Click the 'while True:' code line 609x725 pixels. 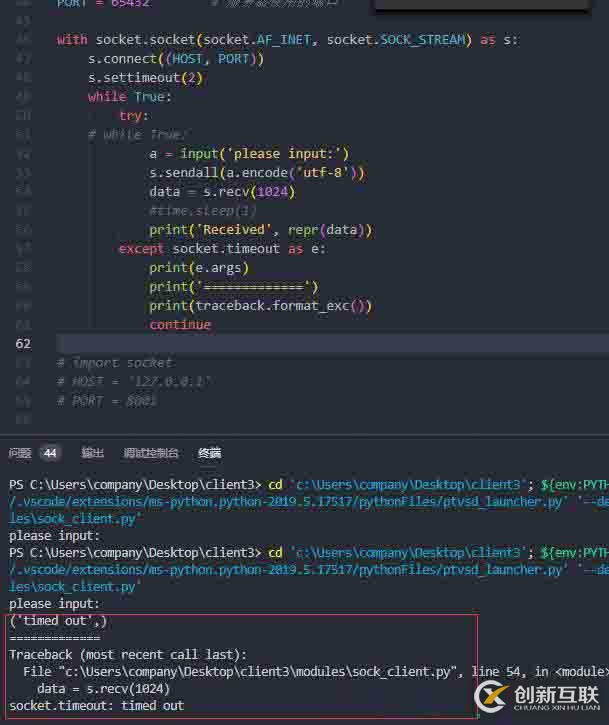pos(130,97)
